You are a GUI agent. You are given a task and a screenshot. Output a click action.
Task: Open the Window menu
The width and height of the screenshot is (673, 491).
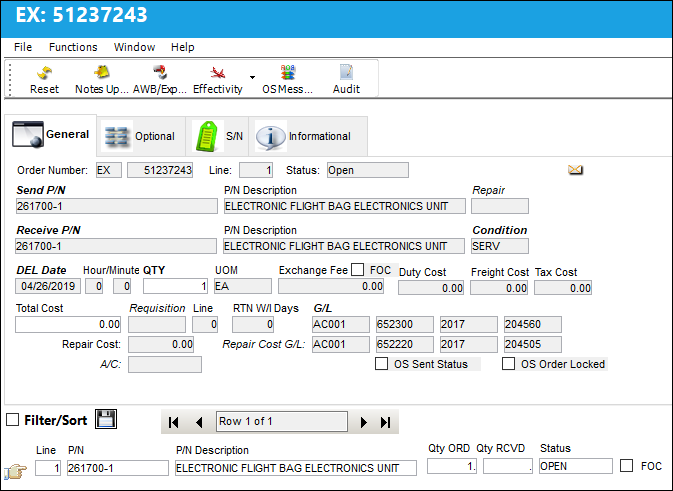click(x=134, y=47)
